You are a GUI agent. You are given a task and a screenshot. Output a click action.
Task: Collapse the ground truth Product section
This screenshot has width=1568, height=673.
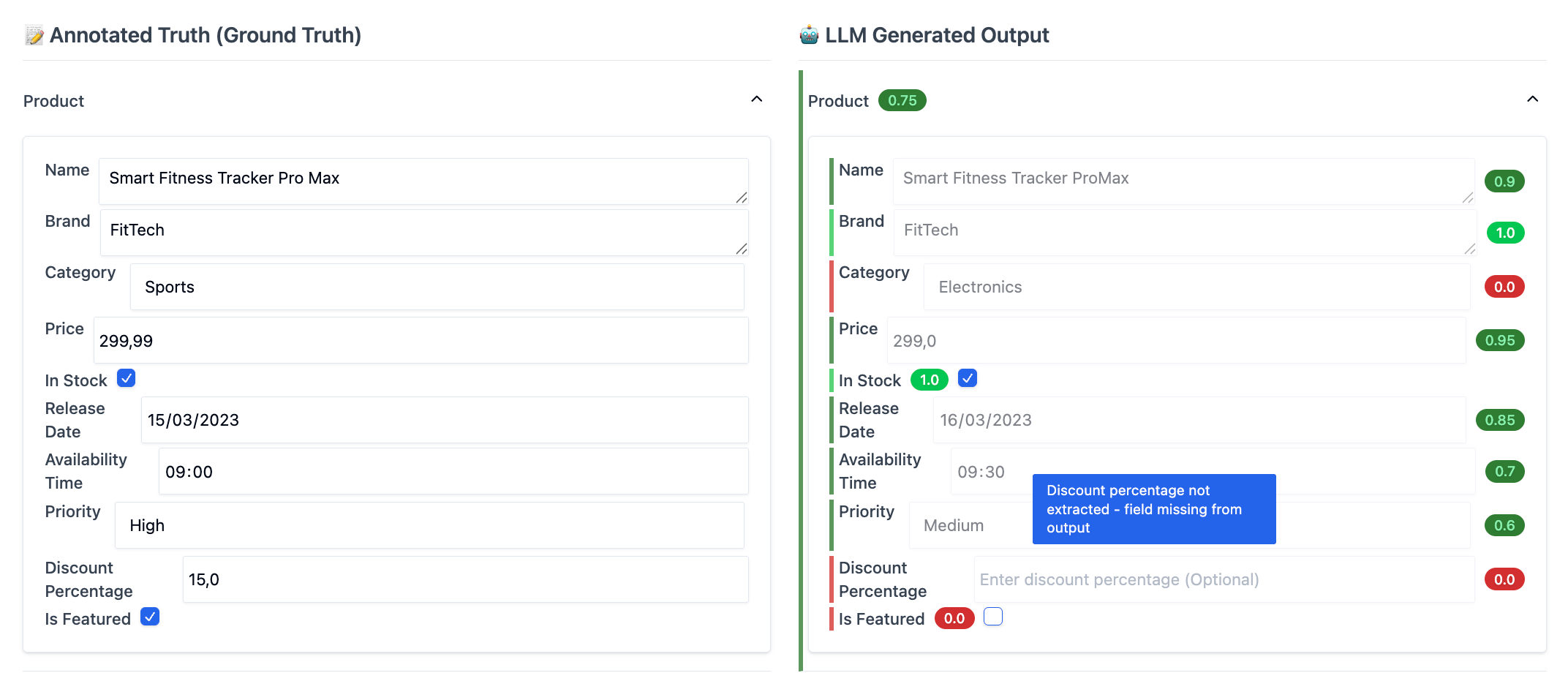[x=756, y=99]
